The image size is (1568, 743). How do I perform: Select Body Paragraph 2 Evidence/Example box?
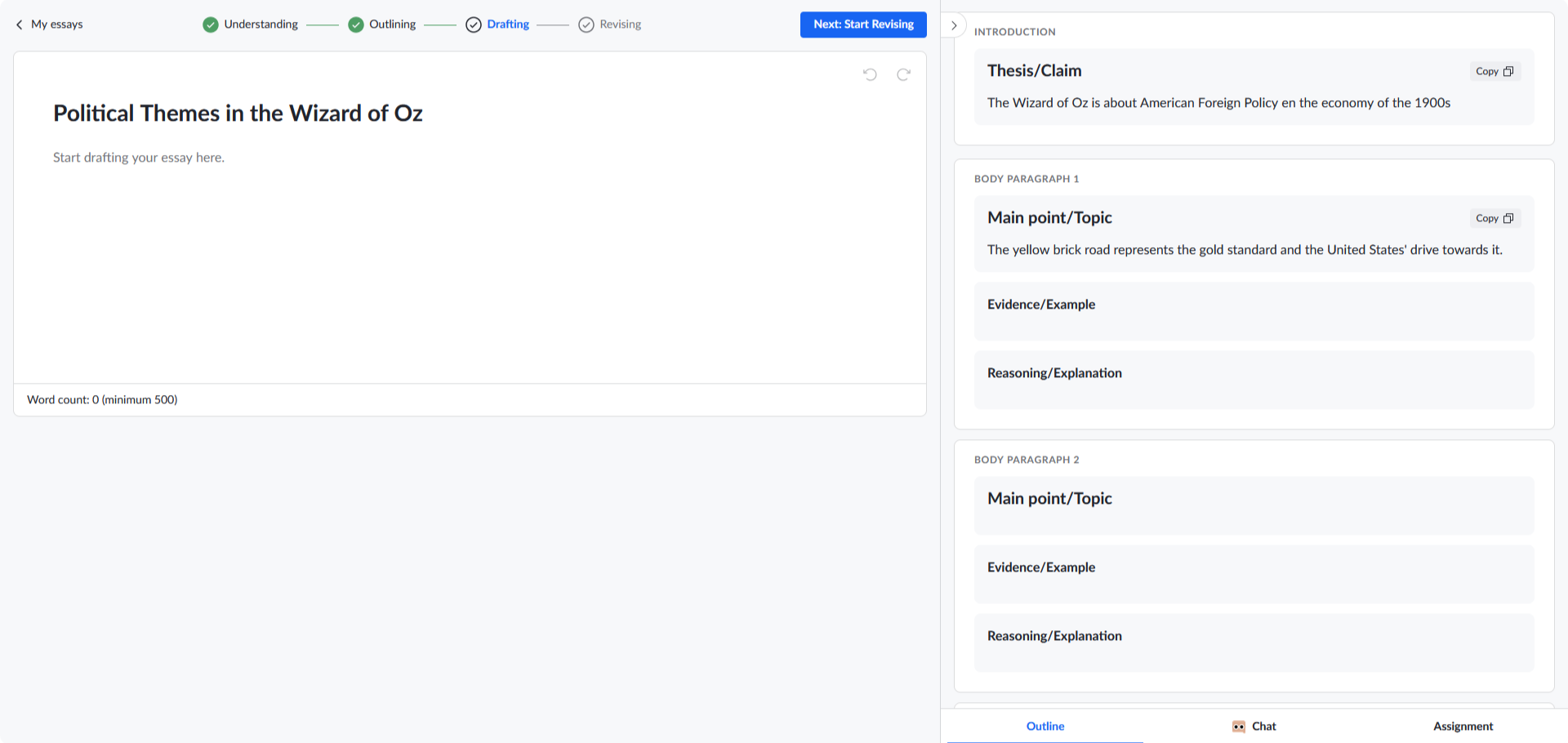[1254, 574]
